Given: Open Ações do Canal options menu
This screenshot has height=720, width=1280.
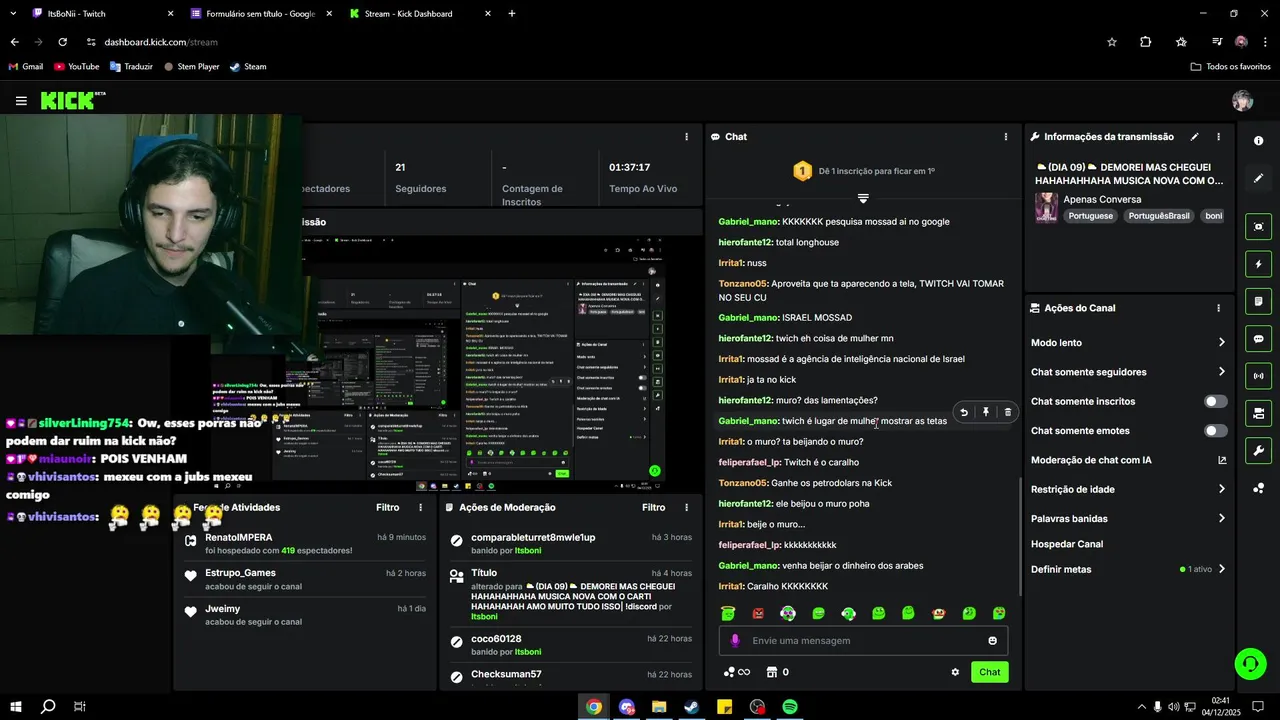Looking at the screenshot, I should click(1218, 308).
